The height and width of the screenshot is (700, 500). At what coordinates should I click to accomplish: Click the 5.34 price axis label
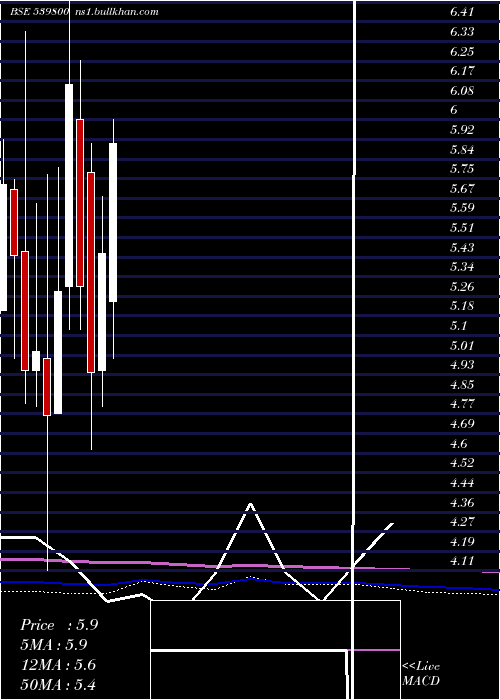tap(462, 267)
